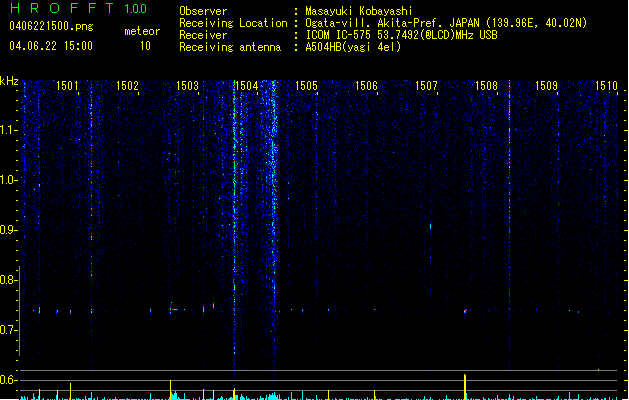
Task: Click observer name Masayuki Kobayashi
Action: (359, 11)
